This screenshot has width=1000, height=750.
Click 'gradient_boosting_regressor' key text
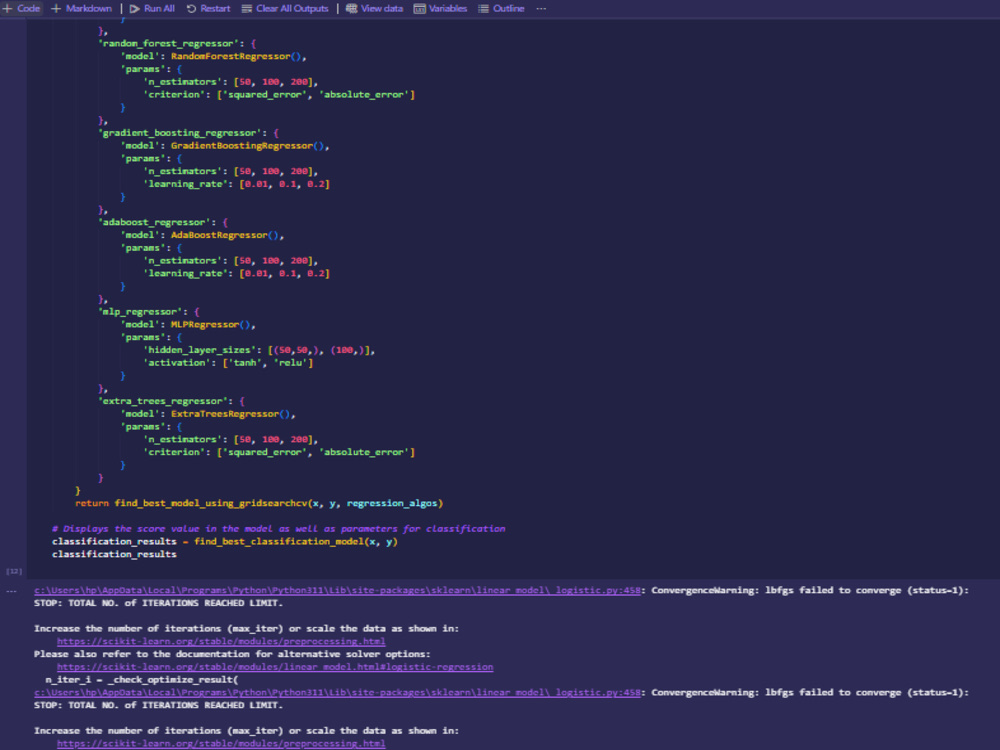click(180, 133)
